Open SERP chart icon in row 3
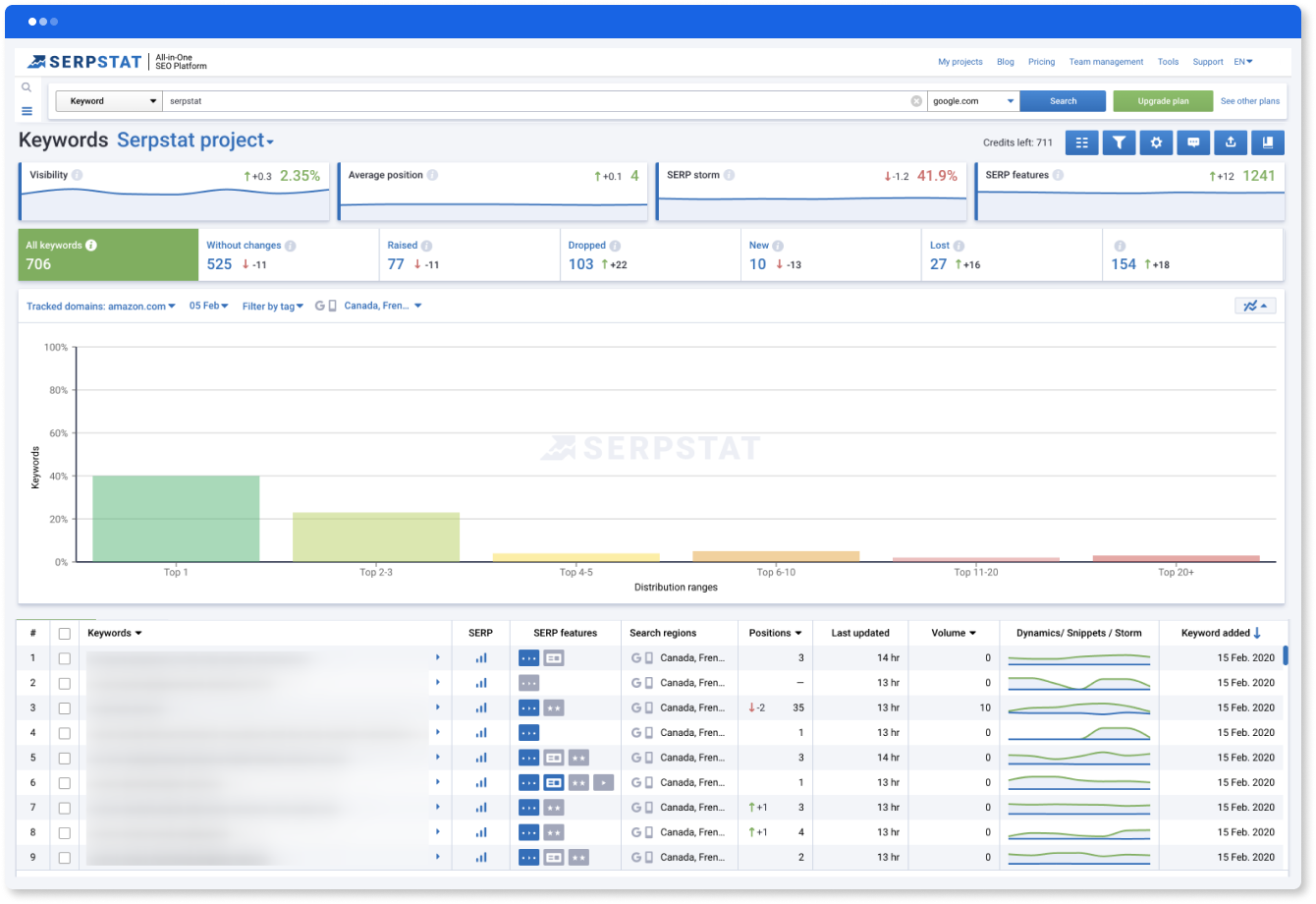The height and width of the screenshot is (904, 1316). point(481,707)
